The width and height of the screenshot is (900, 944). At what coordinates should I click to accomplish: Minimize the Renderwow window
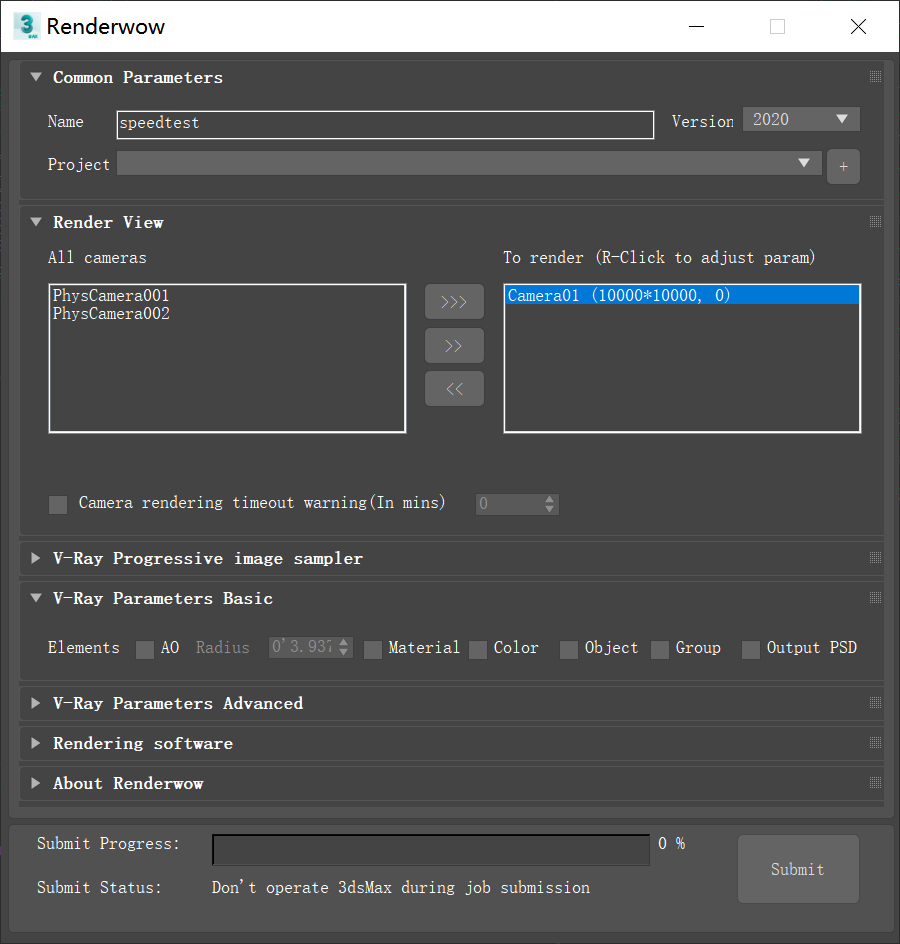click(697, 26)
